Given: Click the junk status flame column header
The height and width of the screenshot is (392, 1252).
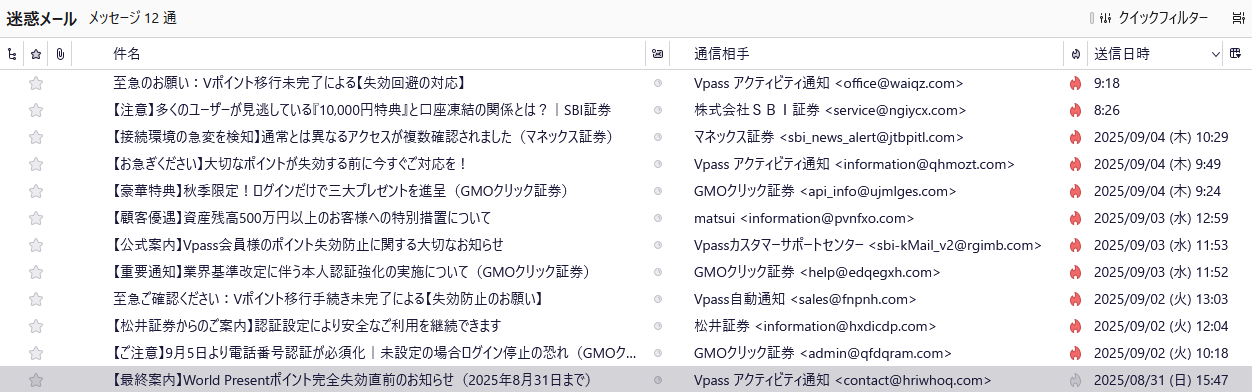Looking at the screenshot, I should [1076, 53].
